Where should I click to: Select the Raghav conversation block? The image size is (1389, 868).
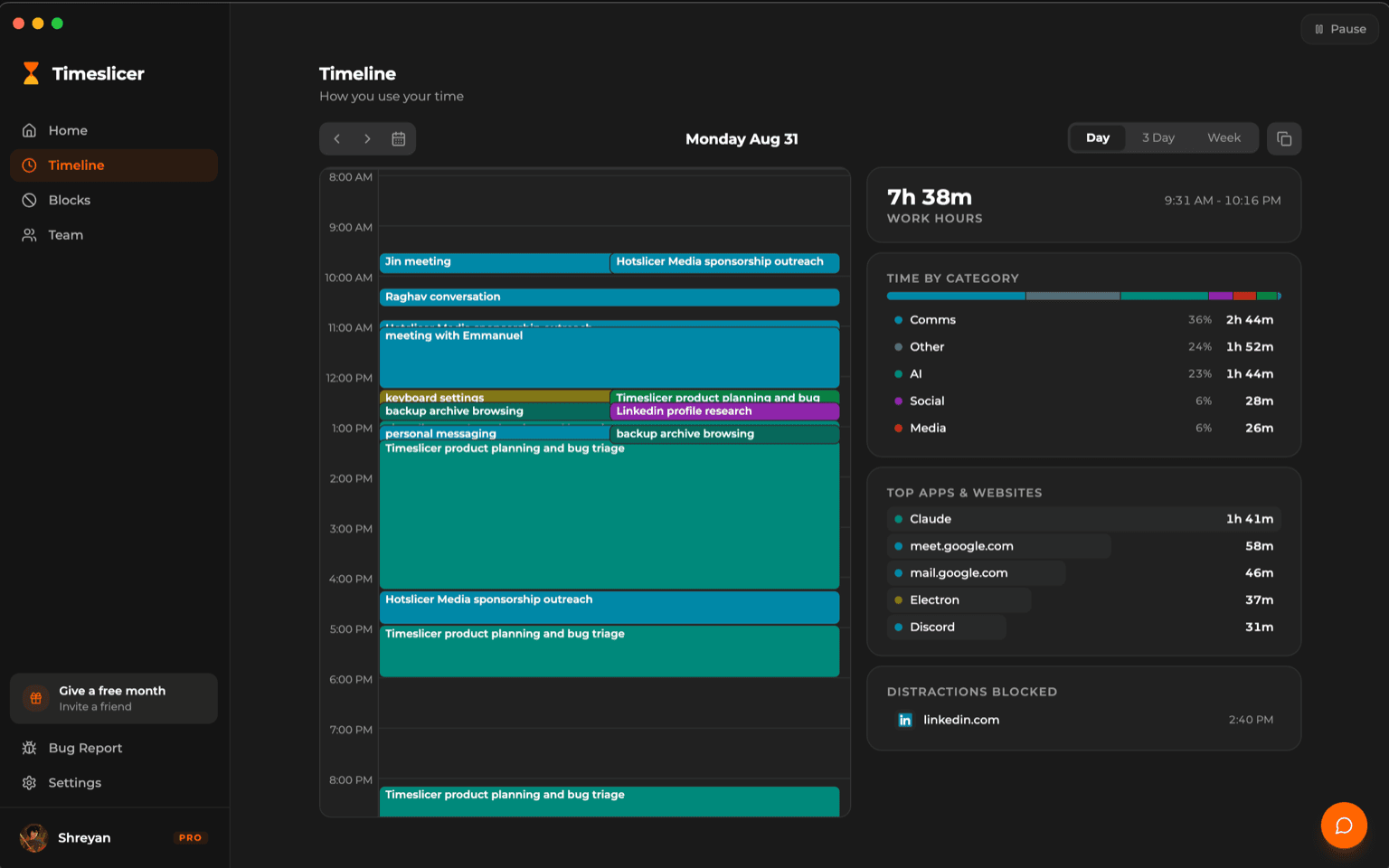pos(609,297)
